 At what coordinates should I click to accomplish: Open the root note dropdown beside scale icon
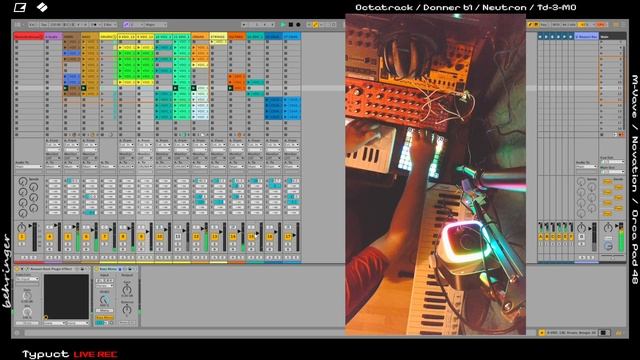136,24
